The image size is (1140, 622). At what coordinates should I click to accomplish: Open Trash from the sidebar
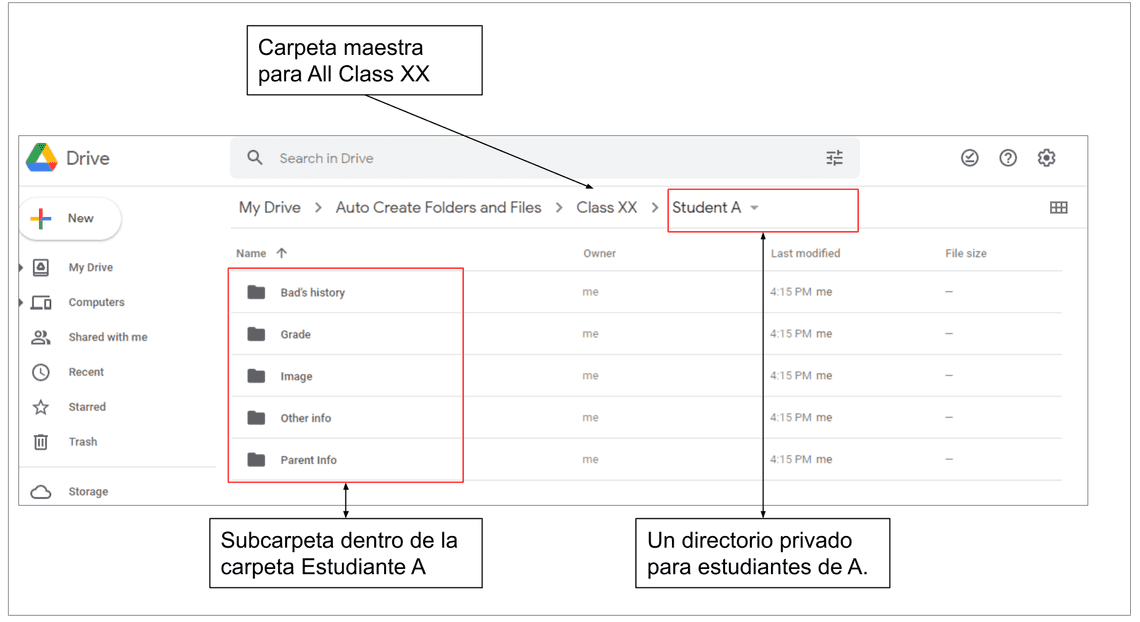(x=82, y=442)
